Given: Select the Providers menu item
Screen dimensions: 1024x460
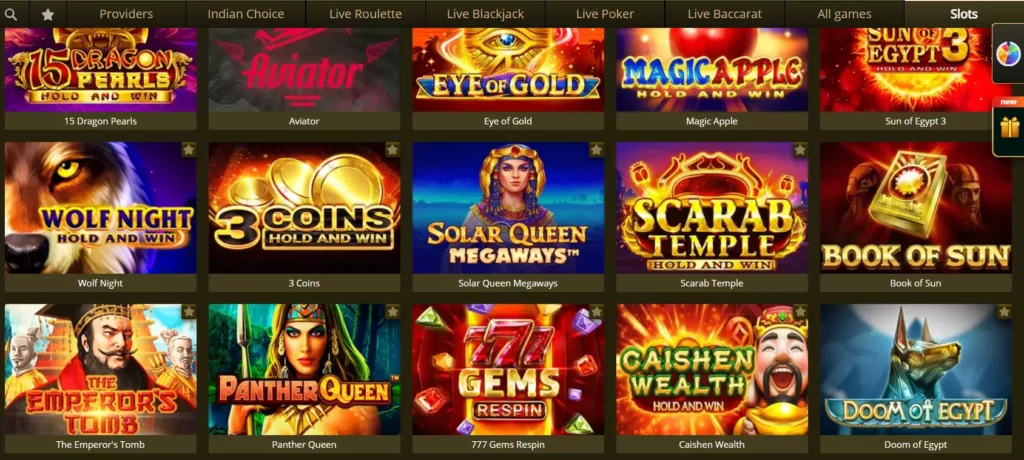Looking at the screenshot, I should tap(126, 14).
